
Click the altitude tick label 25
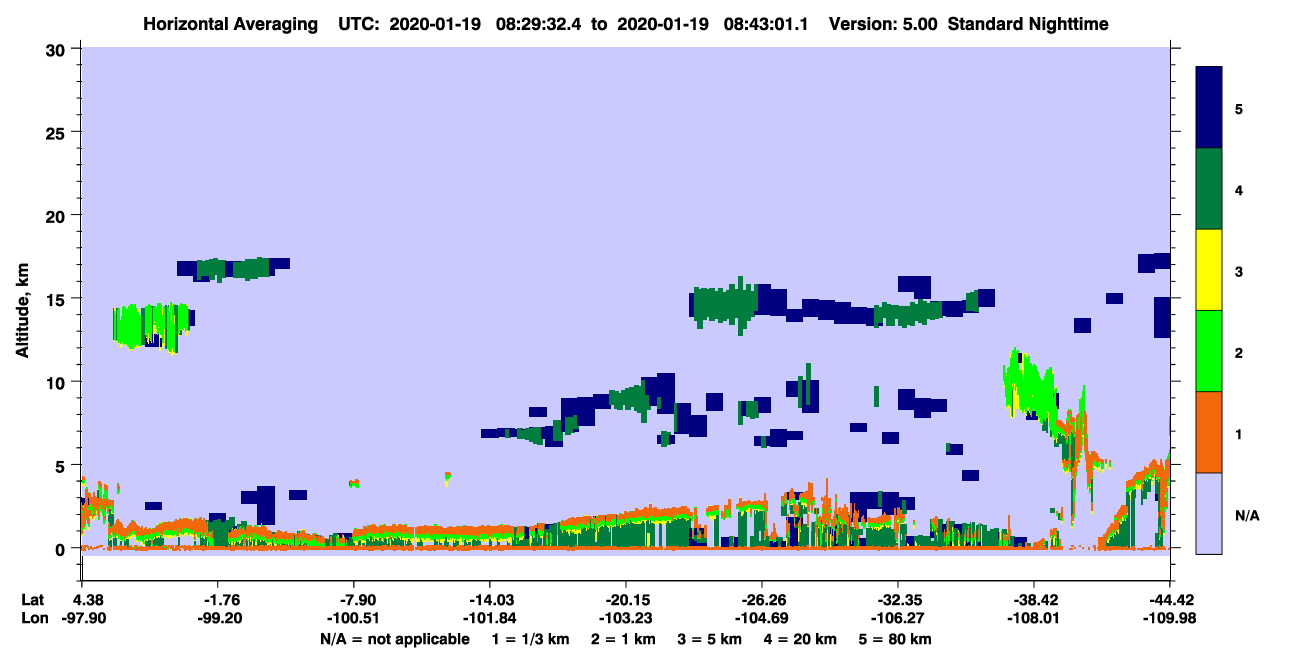pyautogui.click(x=58, y=132)
